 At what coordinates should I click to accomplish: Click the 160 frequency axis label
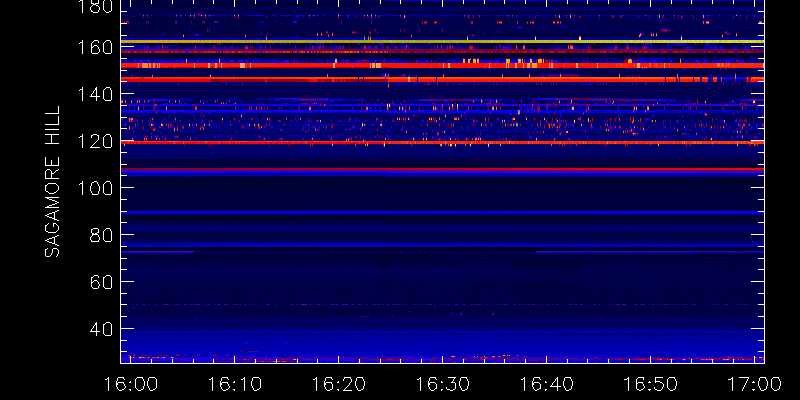click(x=94, y=47)
